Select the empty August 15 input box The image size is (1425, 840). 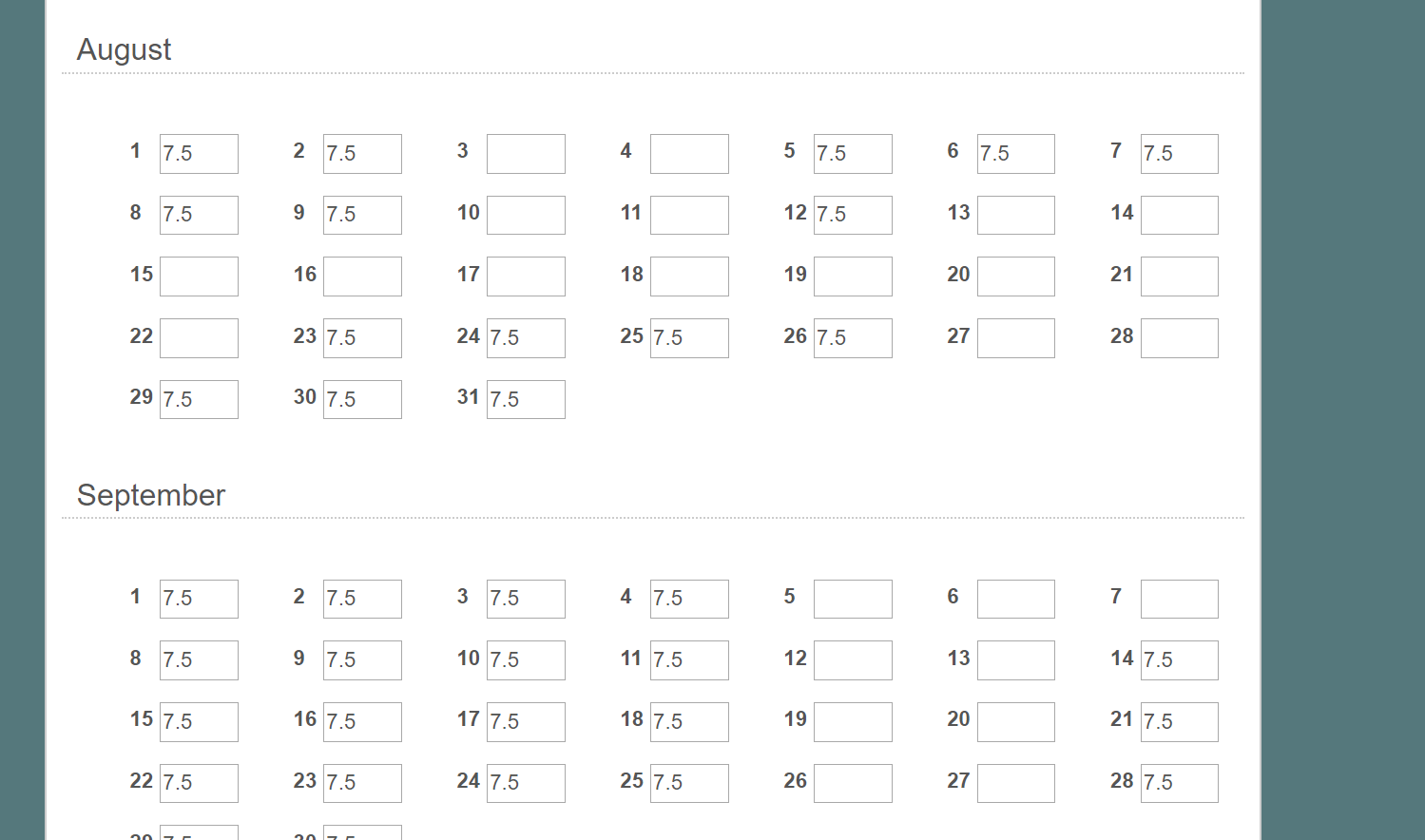point(199,277)
